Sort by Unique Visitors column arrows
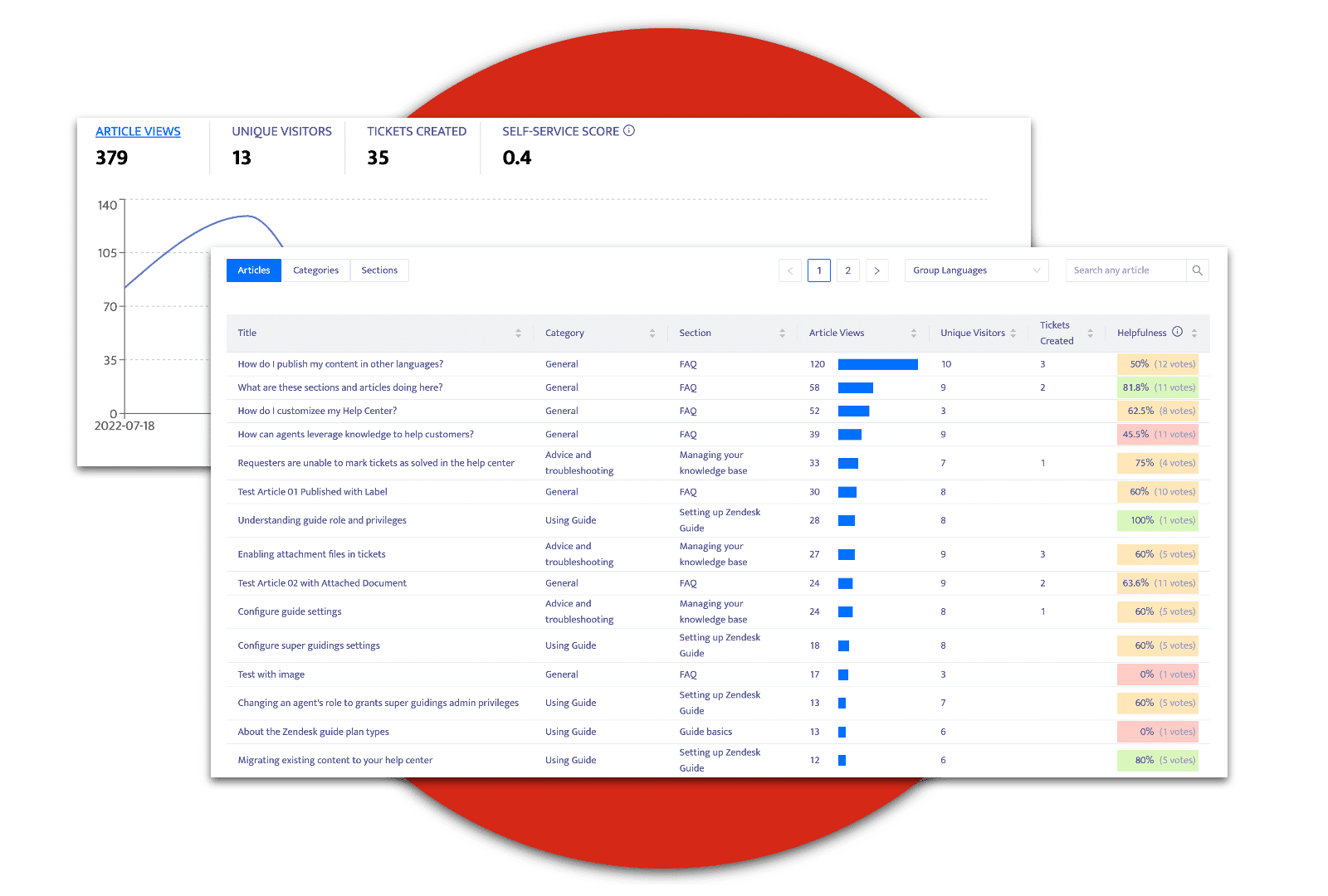 [1013, 333]
